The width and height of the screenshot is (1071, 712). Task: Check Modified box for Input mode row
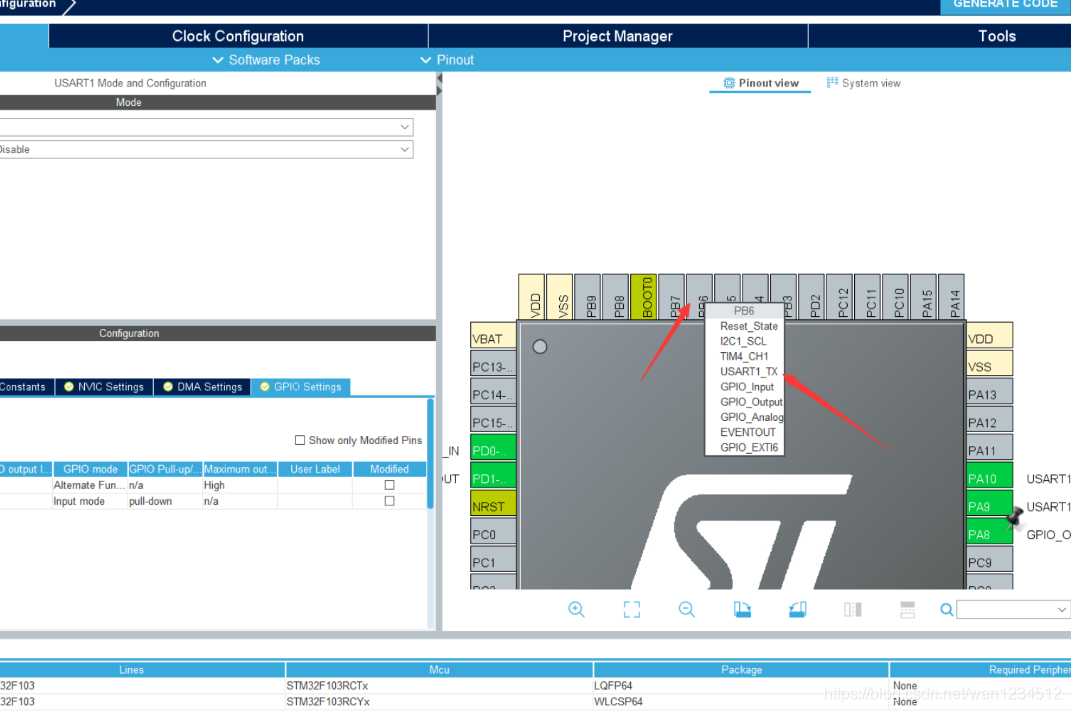(389, 501)
